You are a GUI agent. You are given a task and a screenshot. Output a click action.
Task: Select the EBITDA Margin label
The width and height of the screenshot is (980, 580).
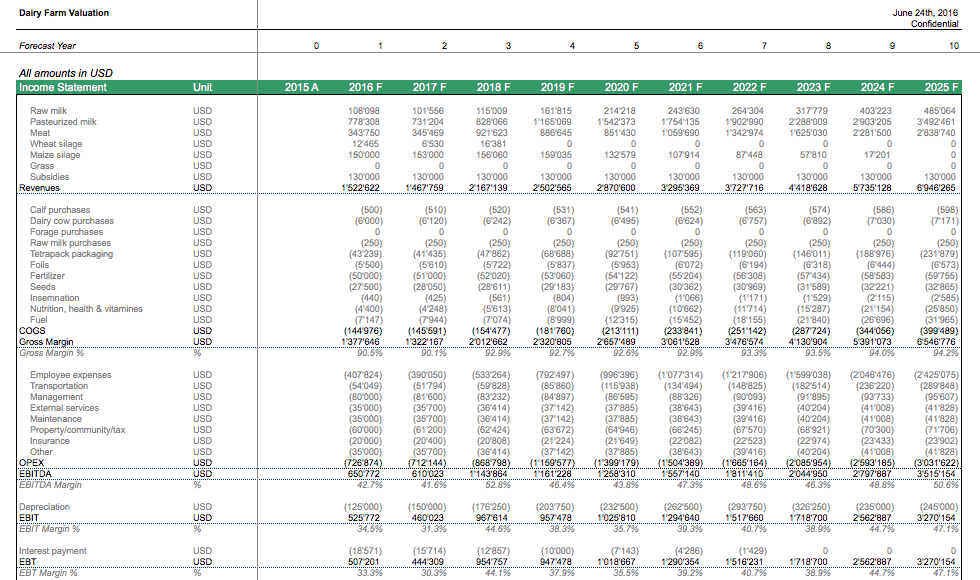[50, 485]
